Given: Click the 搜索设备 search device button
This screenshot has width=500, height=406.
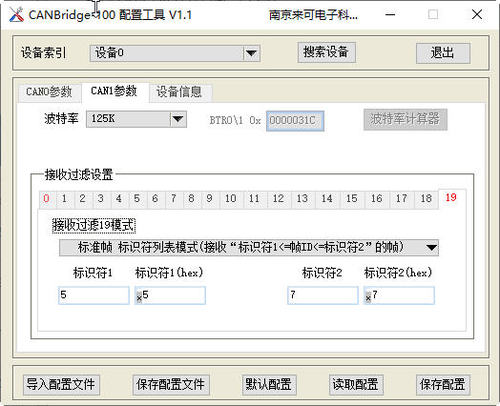Looking at the screenshot, I should (x=326, y=52).
